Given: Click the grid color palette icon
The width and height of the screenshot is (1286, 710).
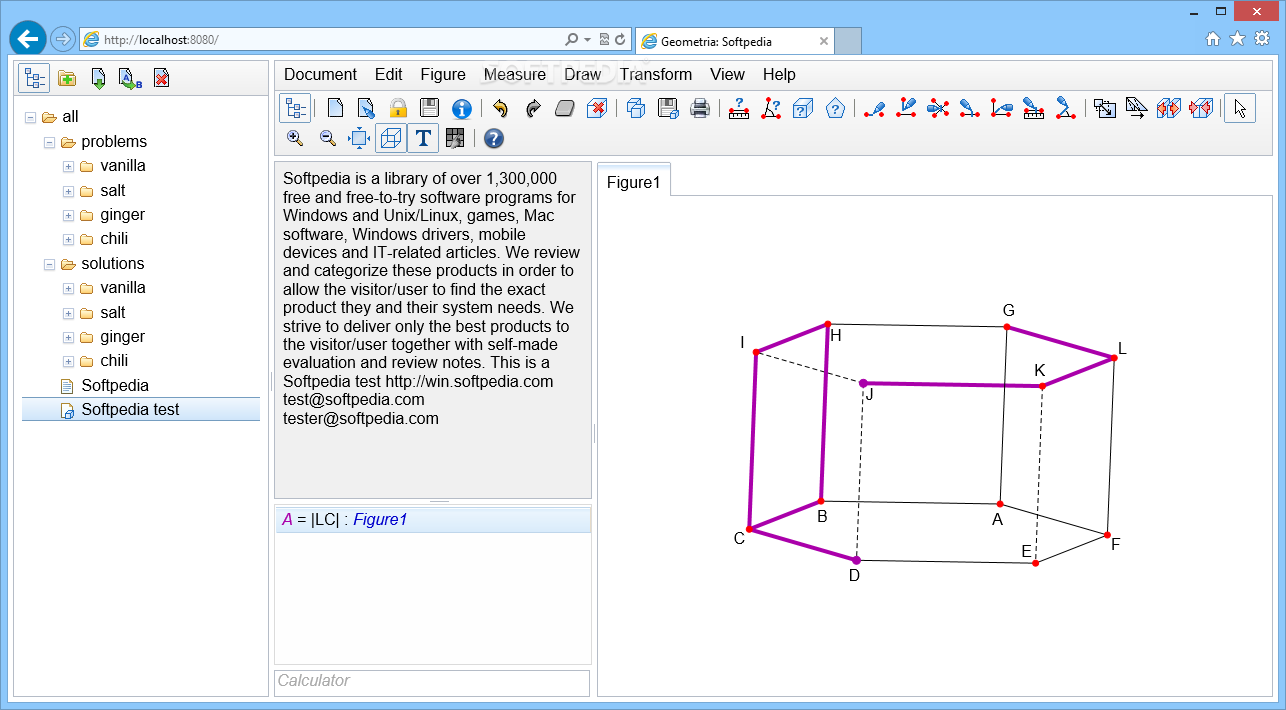Looking at the screenshot, I should (455, 139).
